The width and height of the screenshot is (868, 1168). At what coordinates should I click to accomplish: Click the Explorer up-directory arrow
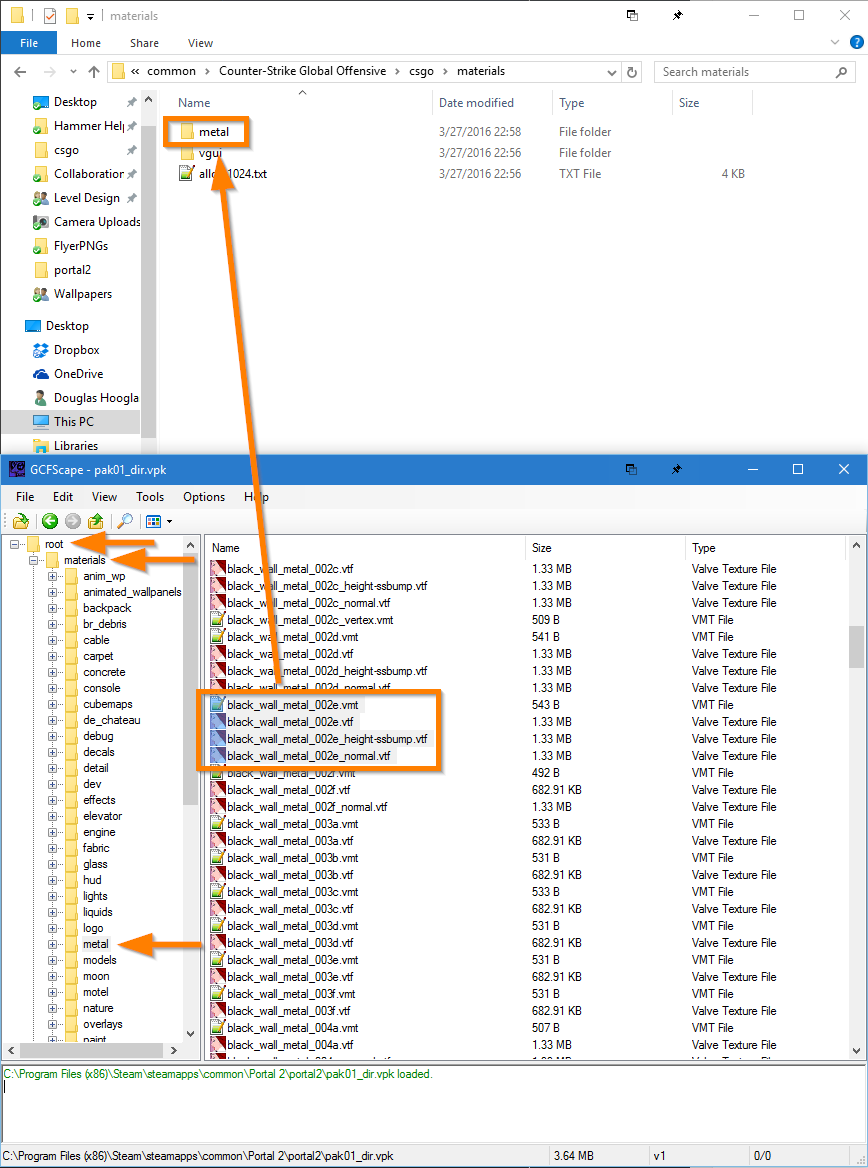point(94,72)
